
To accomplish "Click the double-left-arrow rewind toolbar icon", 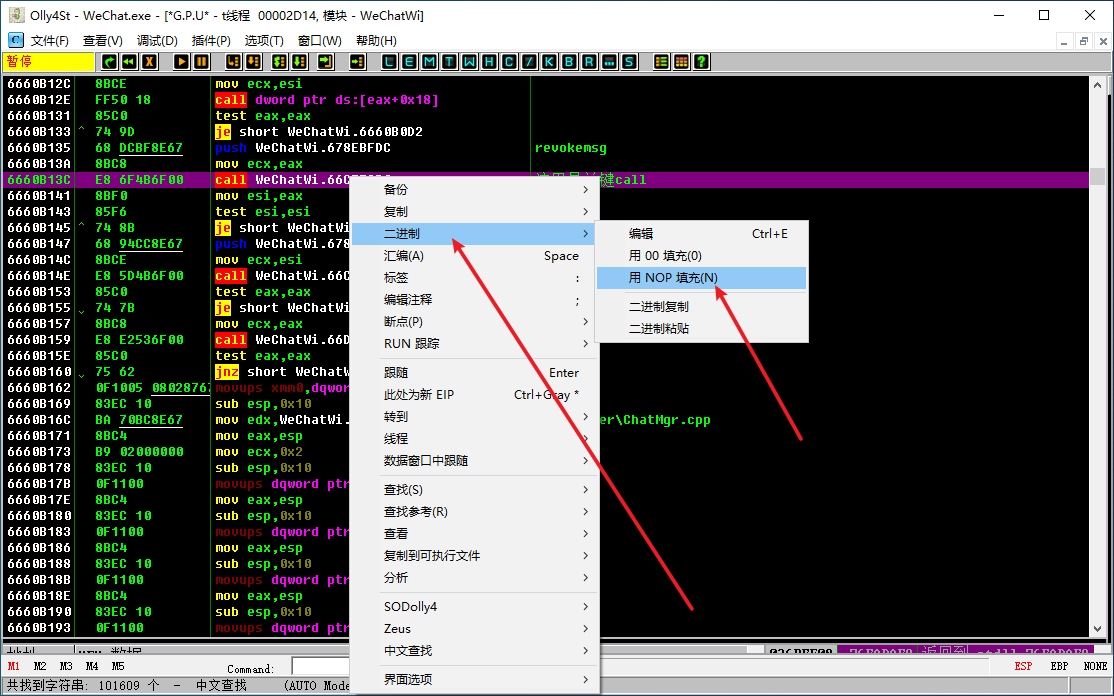I will [129, 62].
